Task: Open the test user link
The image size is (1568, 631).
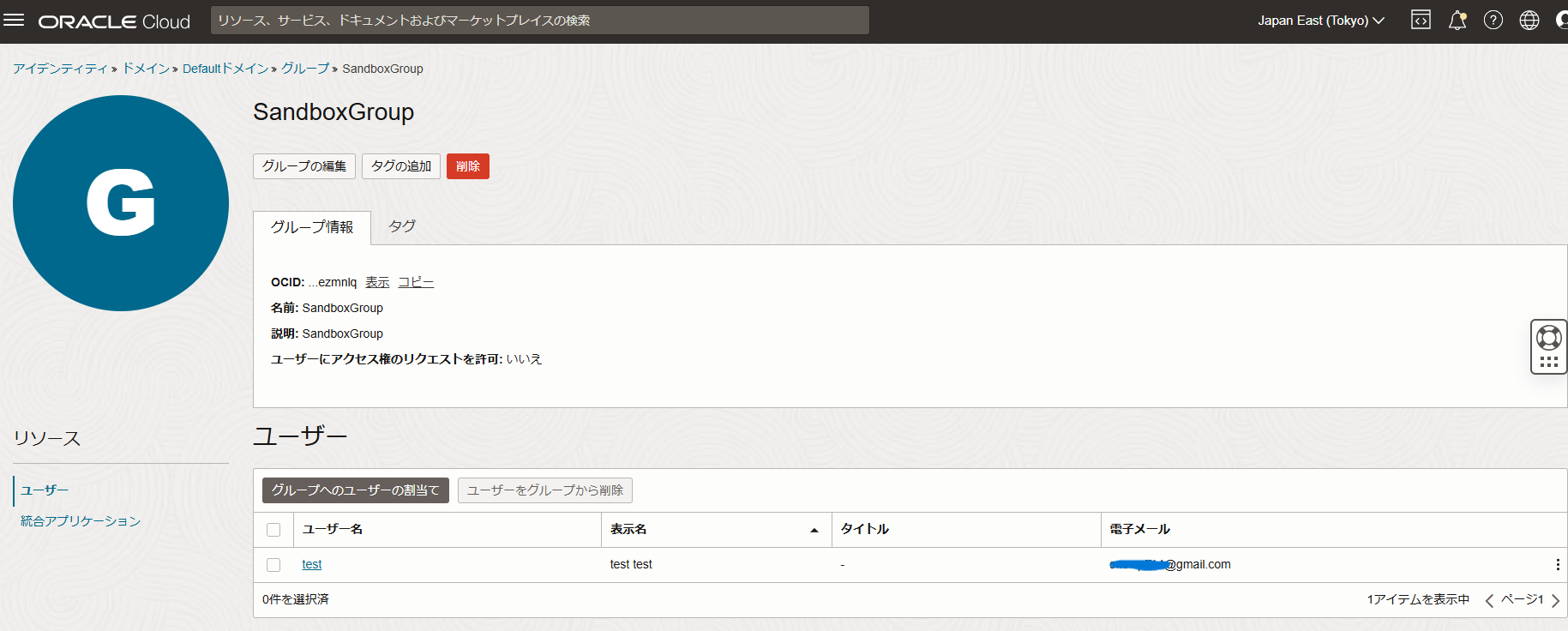Action: [x=312, y=564]
